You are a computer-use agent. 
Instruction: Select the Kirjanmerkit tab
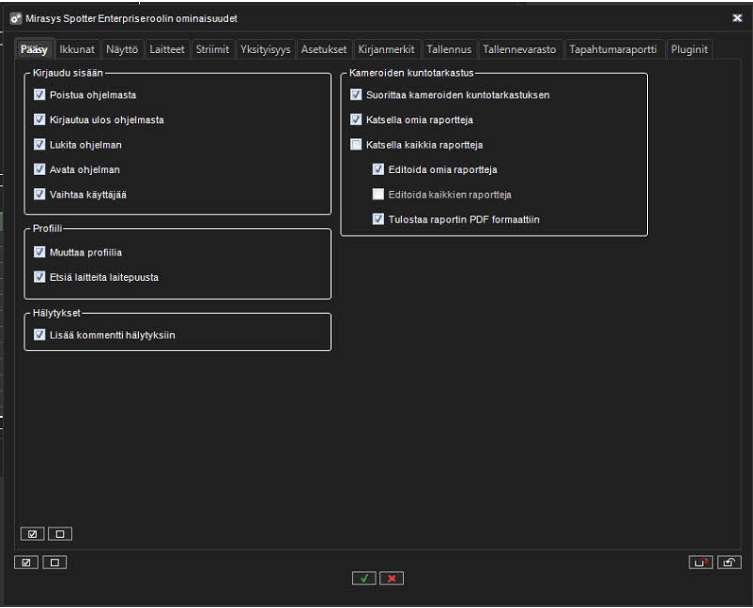point(386,49)
